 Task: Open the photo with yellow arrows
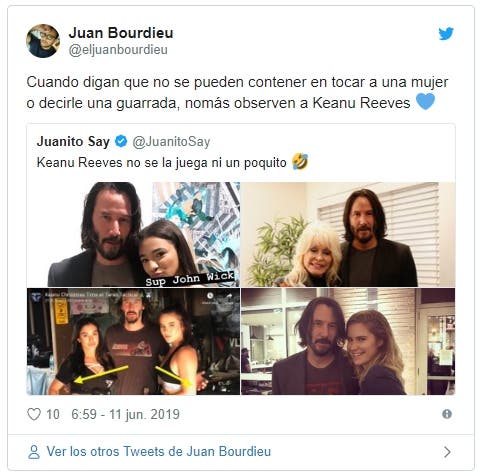click(x=133, y=341)
